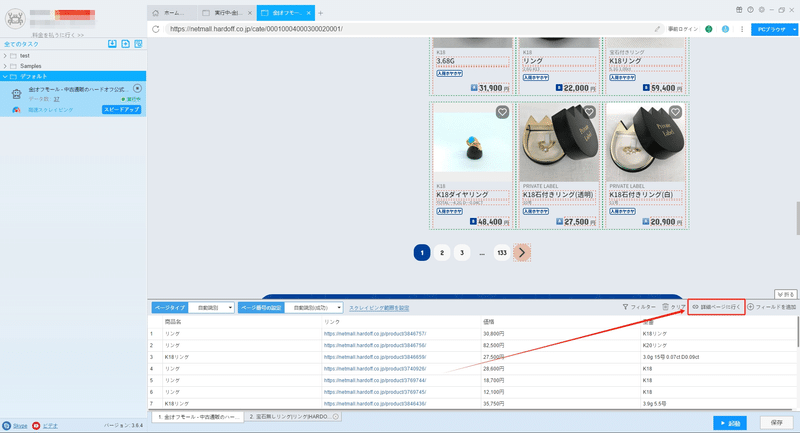The image size is (800, 433).
Task: Click the data table vertical scrollbar
Action: click(797, 332)
